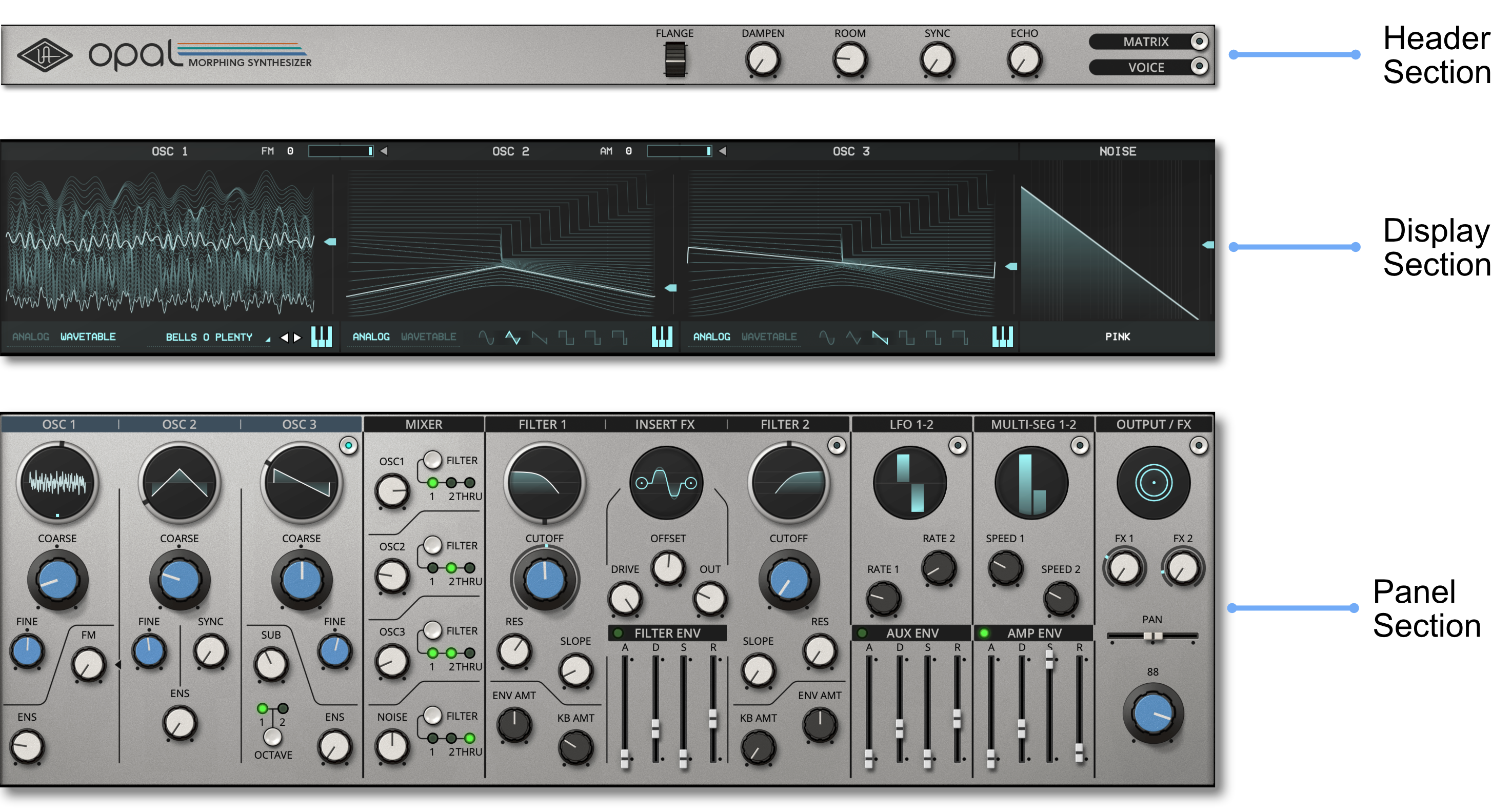Image resolution: width=1512 pixels, height=811 pixels.
Task: Click the Output/FX concentric circle display
Action: tap(1153, 483)
